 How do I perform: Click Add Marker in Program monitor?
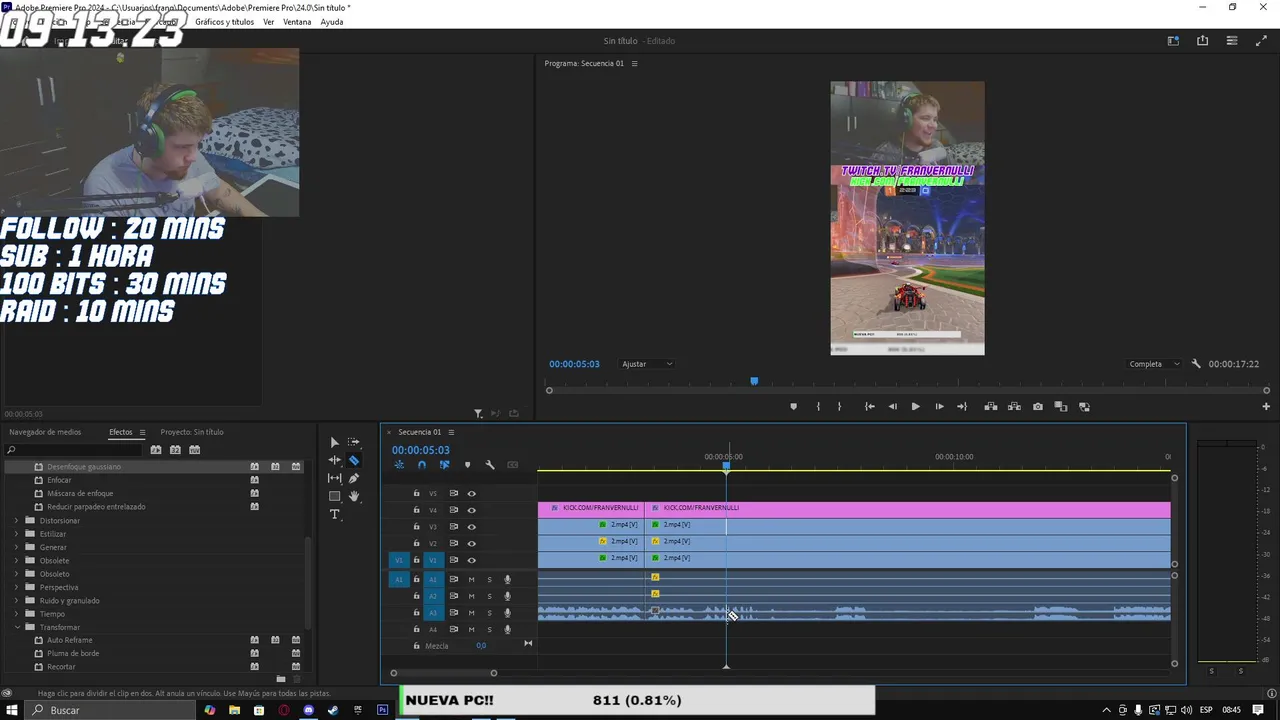794,407
